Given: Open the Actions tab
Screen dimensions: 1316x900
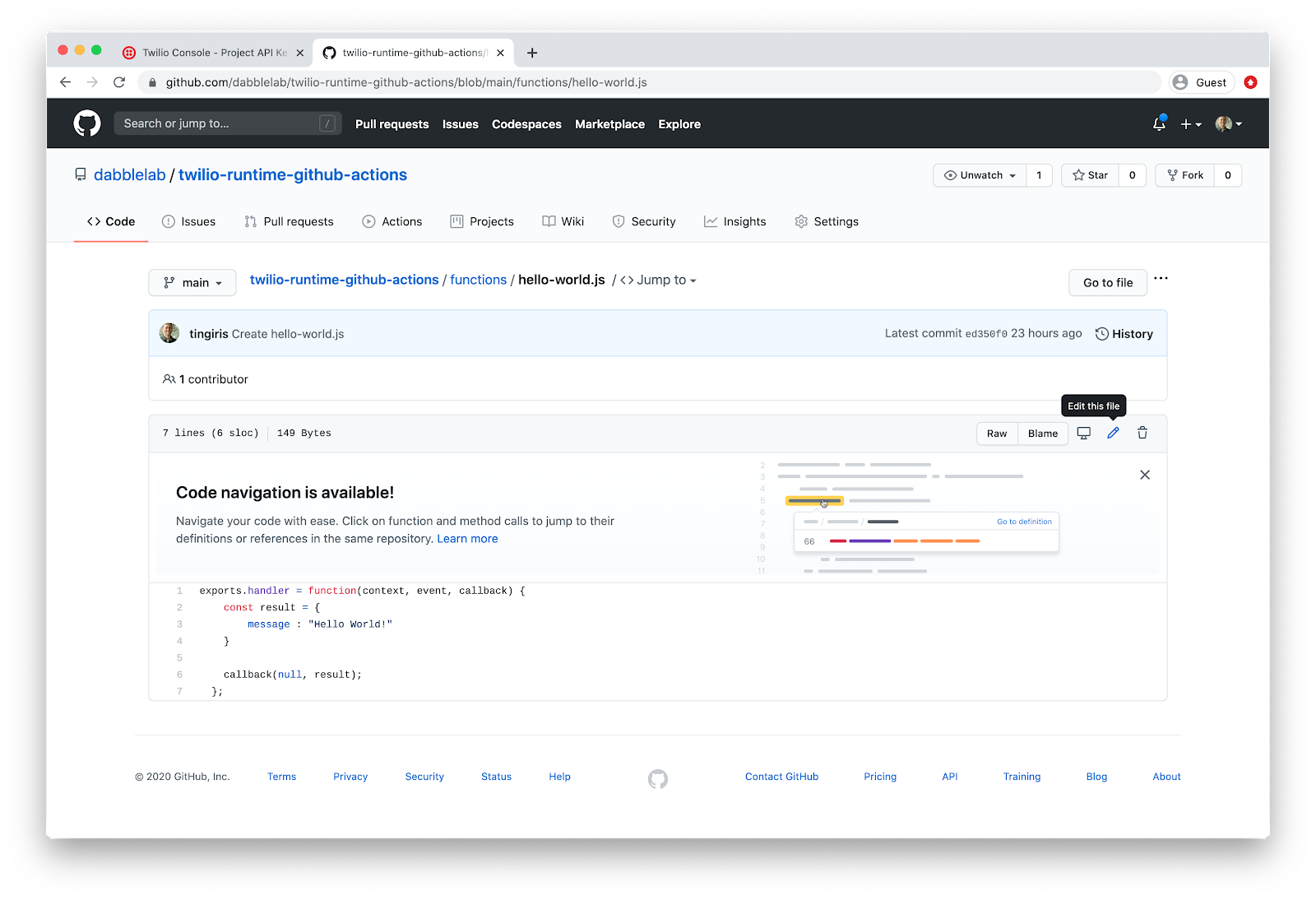Looking at the screenshot, I should 392,221.
